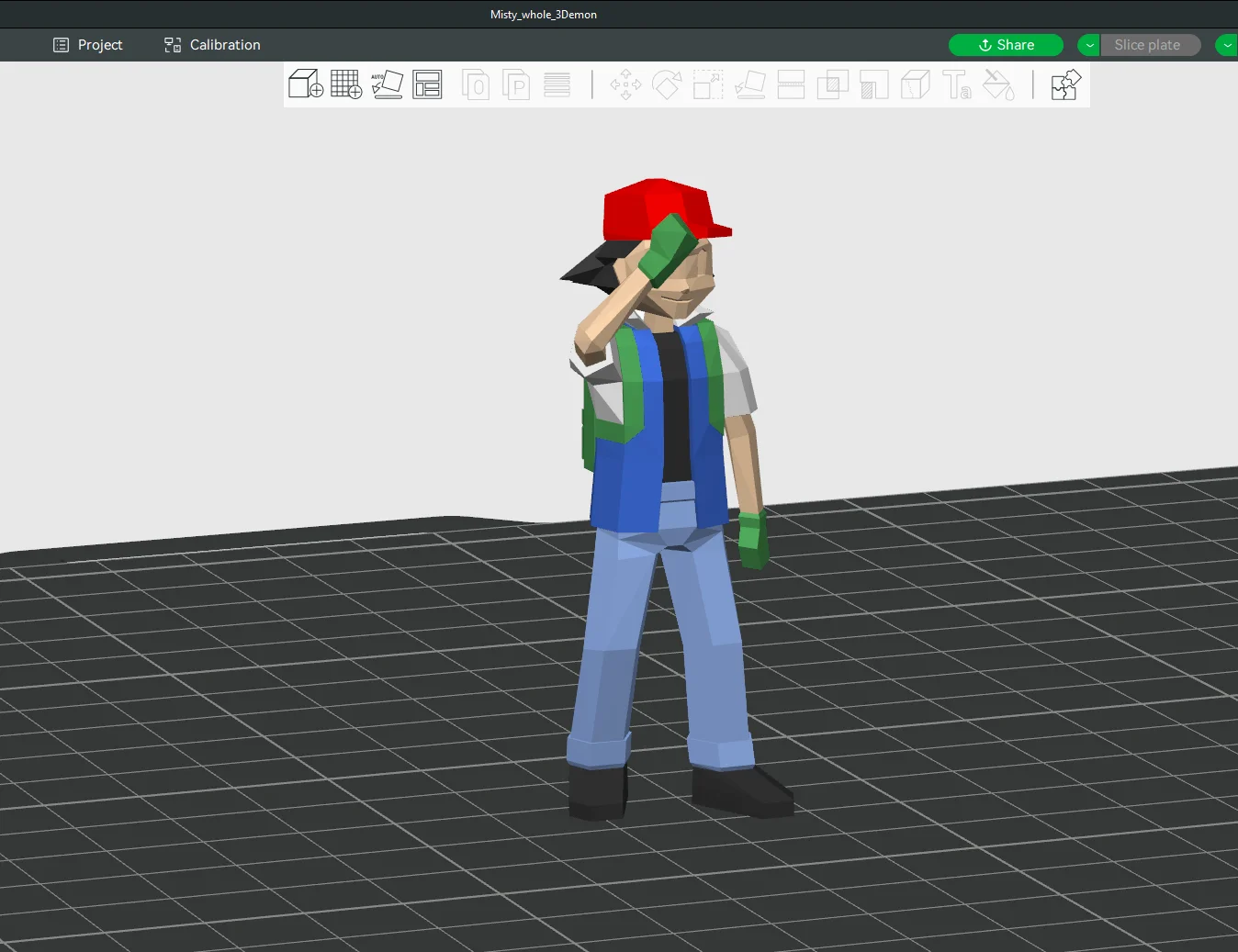The width and height of the screenshot is (1238, 952).
Task: Select the Color painting bucket tool
Action: pos(998,84)
